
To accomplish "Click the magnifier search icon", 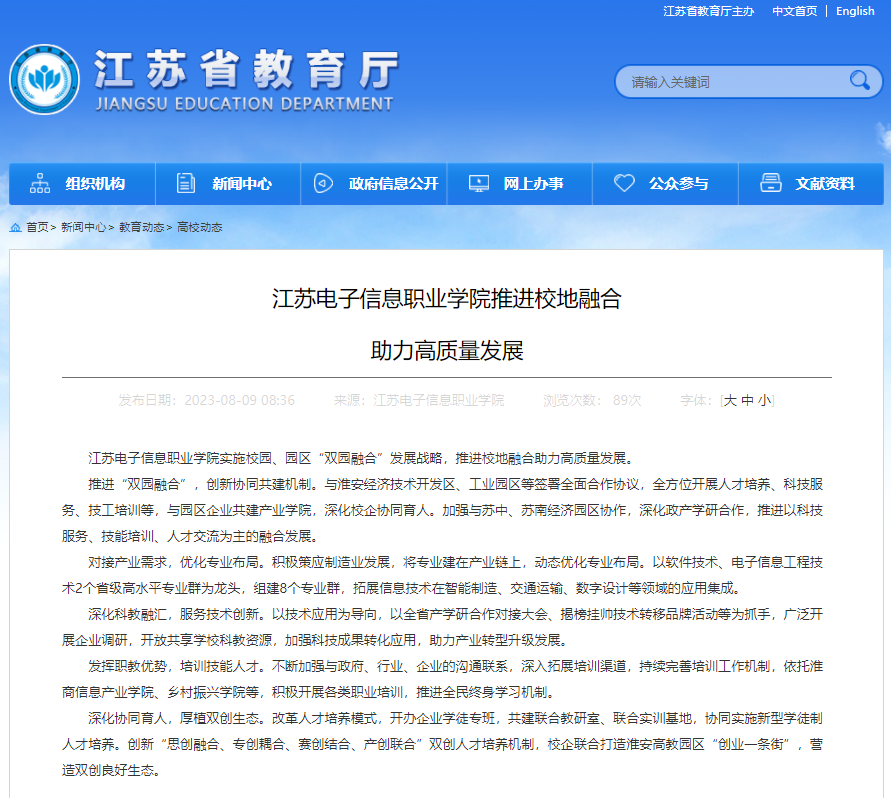I will click(860, 81).
